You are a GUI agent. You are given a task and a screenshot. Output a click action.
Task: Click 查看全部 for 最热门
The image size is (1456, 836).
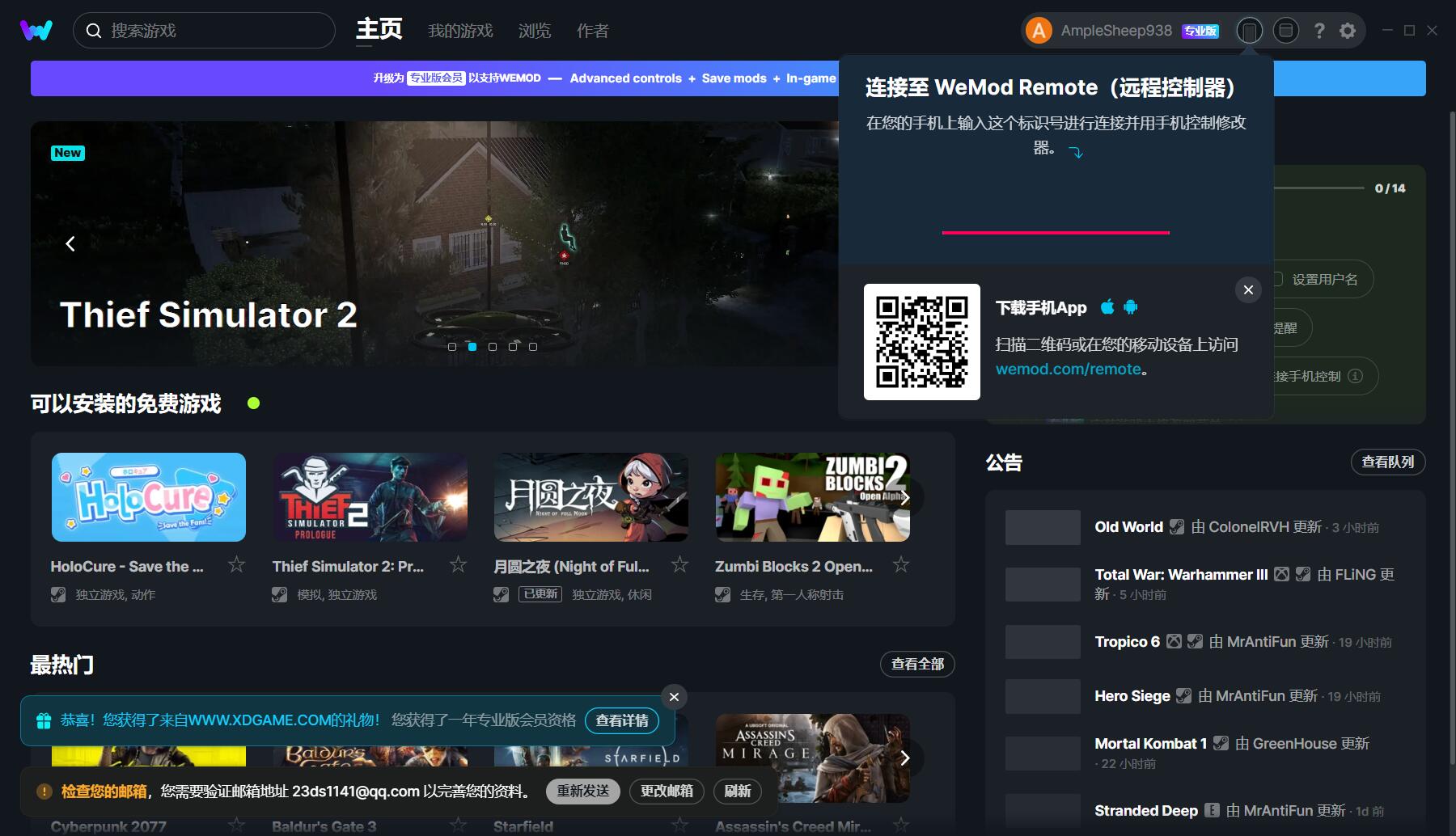tap(917, 664)
